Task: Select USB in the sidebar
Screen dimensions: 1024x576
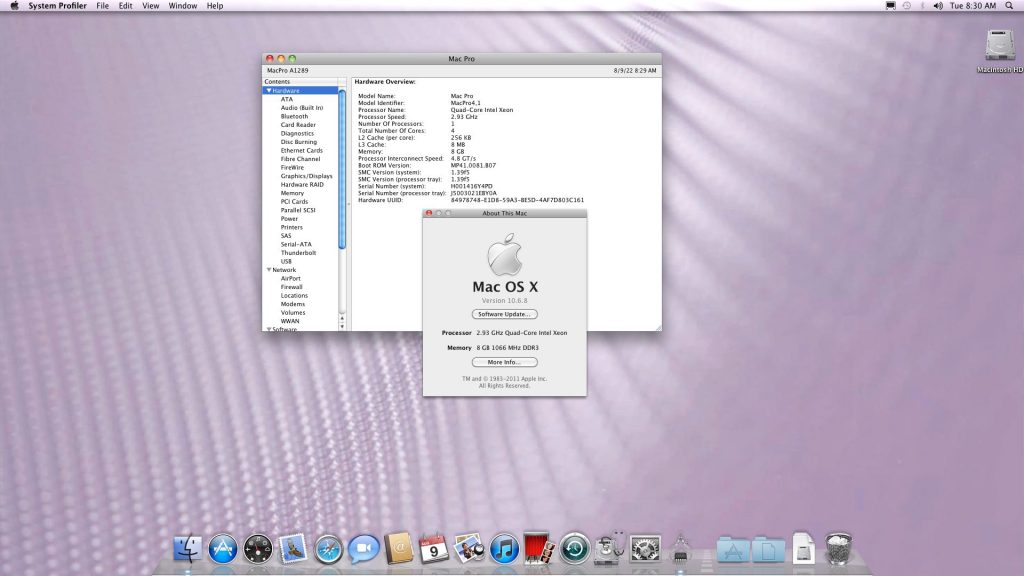Action: tap(286, 261)
